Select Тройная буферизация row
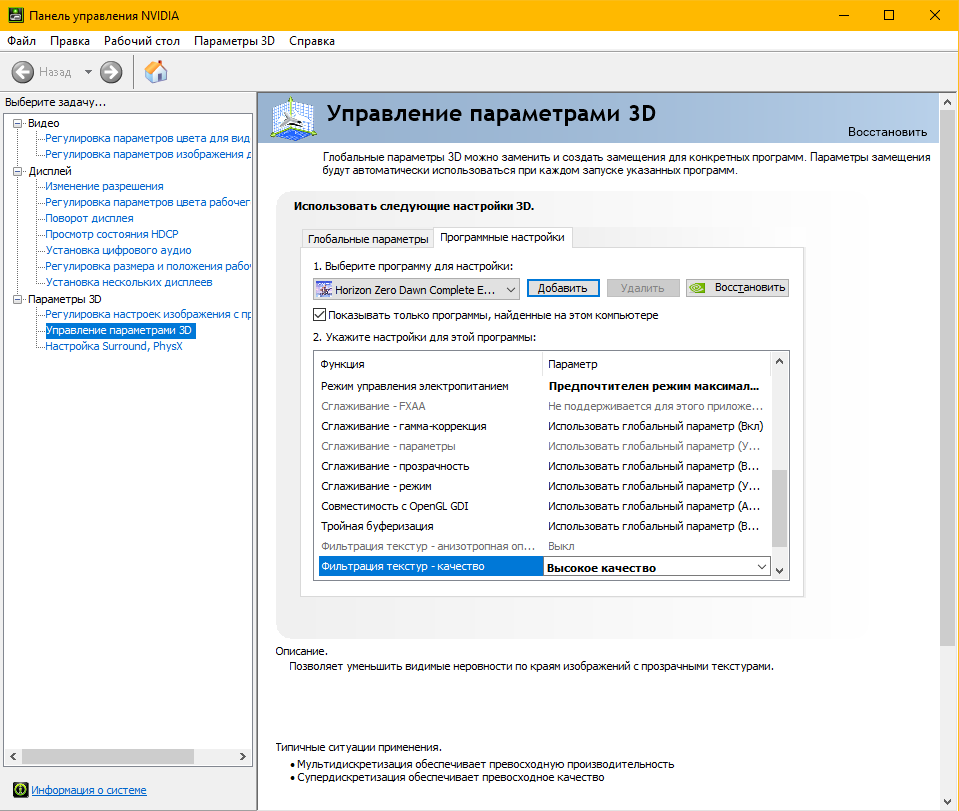Image resolution: width=959 pixels, height=811 pixels. 544,526
